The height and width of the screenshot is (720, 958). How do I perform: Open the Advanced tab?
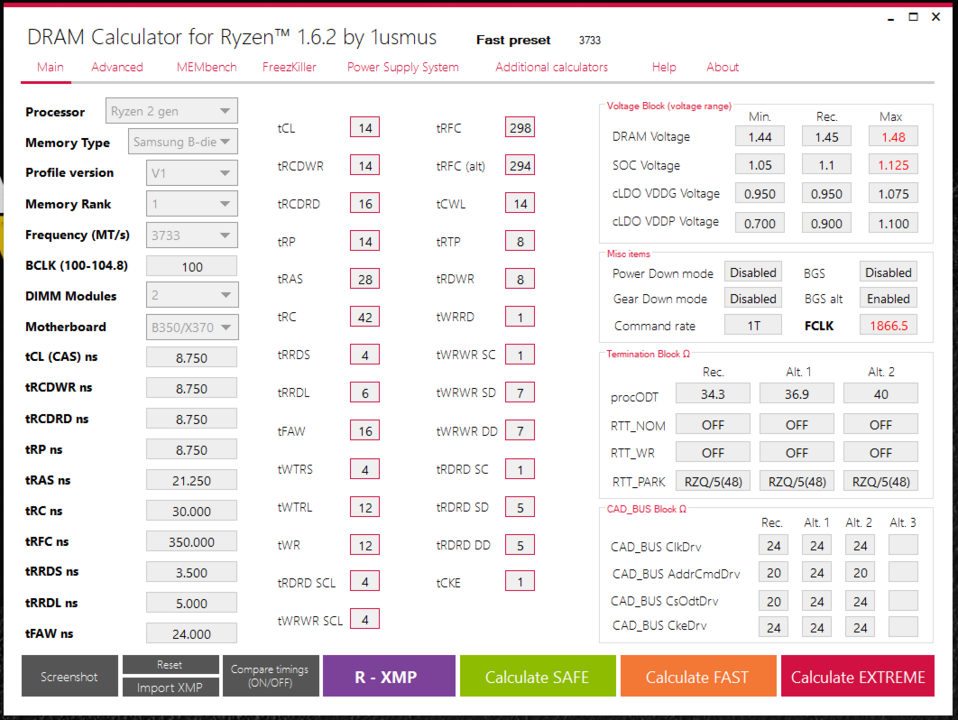117,67
